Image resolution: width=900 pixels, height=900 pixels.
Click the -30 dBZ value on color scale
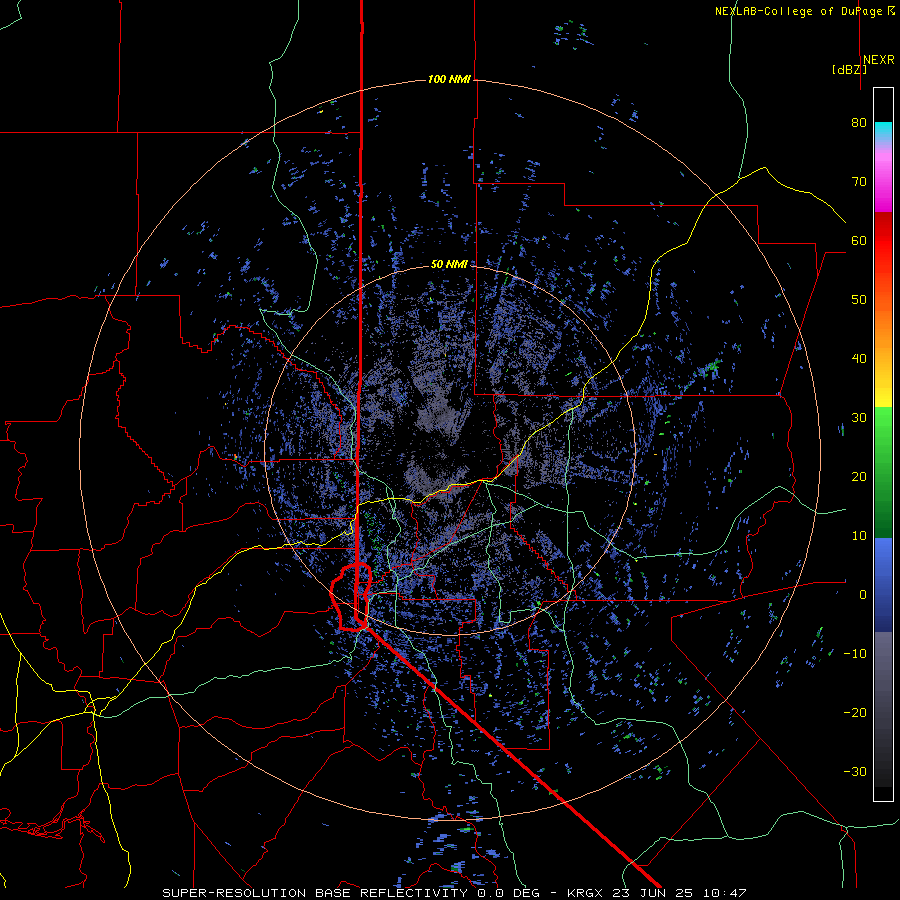coord(855,772)
